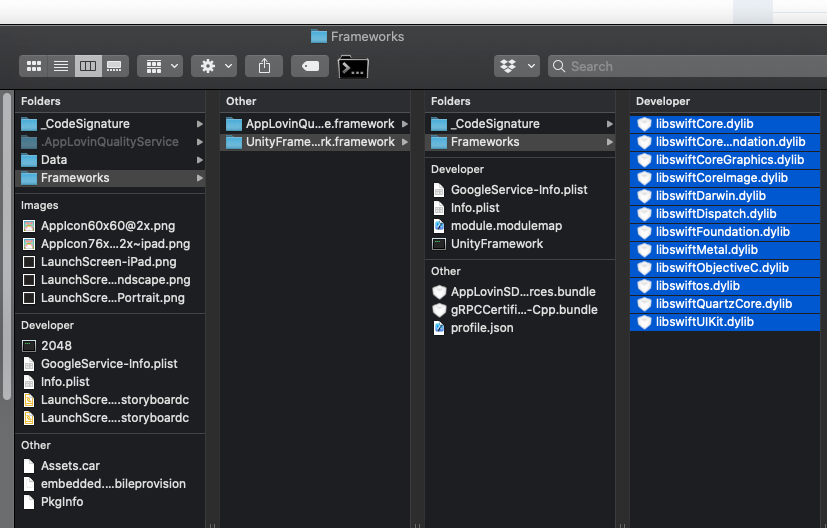The height and width of the screenshot is (528, 827).
Task: Open Terminal here toolbar icon
Action: (353, 67)
